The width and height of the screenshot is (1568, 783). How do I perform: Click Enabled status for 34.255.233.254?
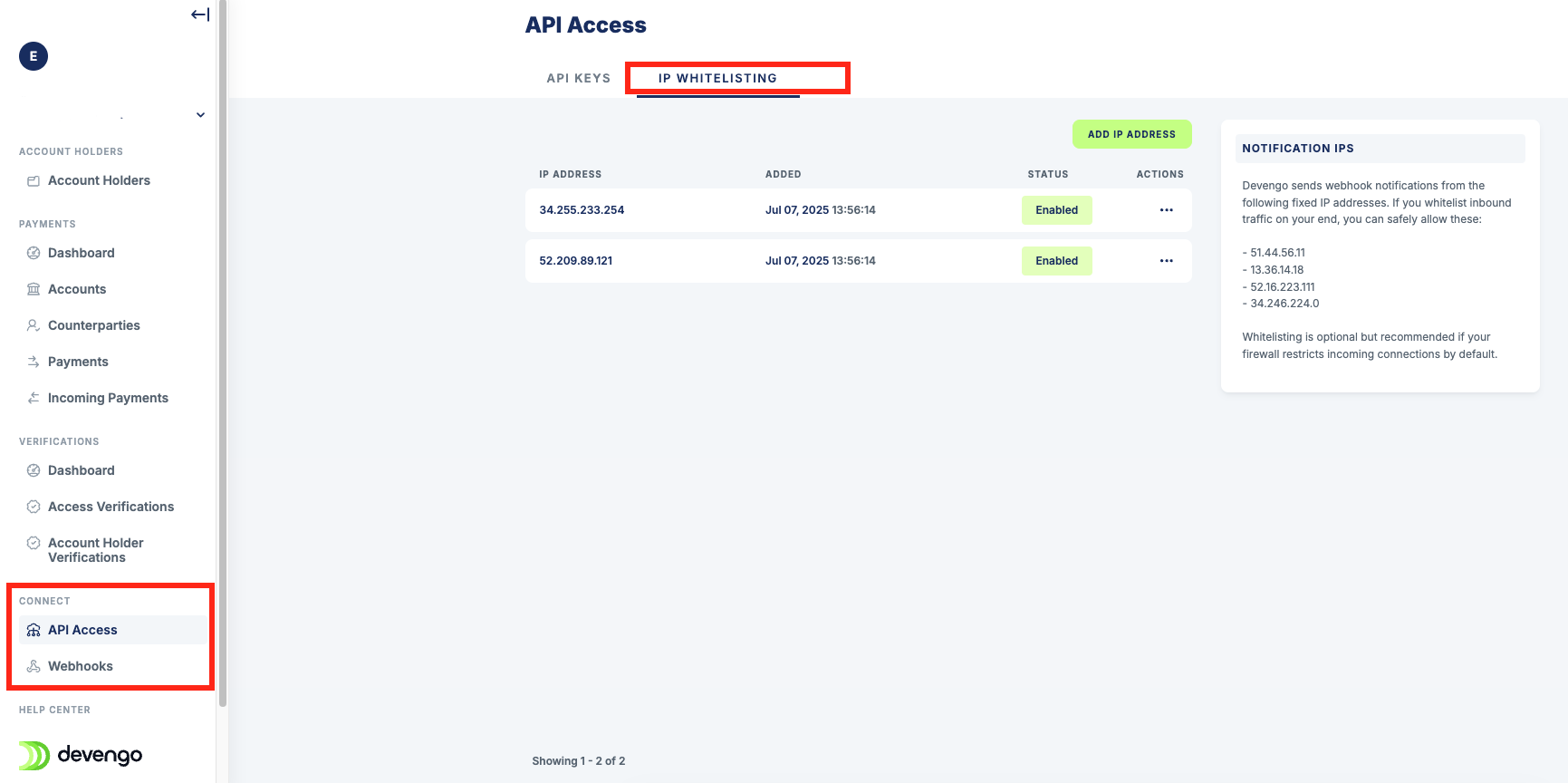pos(1057,210)
